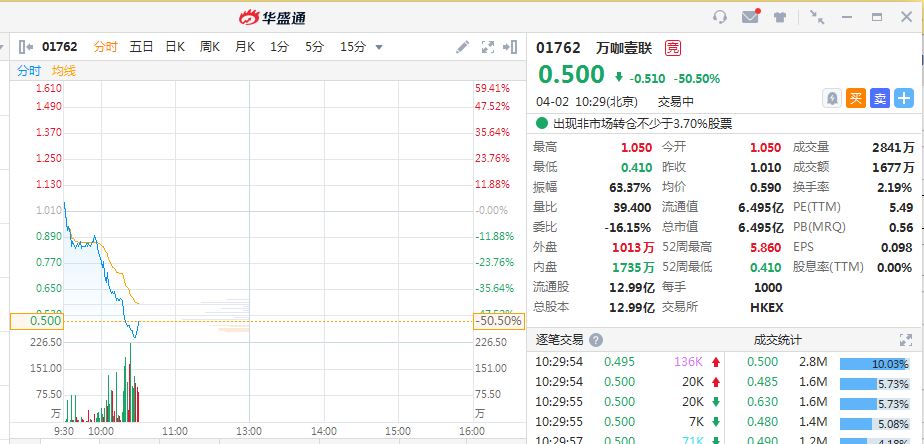The image size is (924, 444).
Task: Click the 52周最高 value 5.860
Action: click(x=765, y=248)
